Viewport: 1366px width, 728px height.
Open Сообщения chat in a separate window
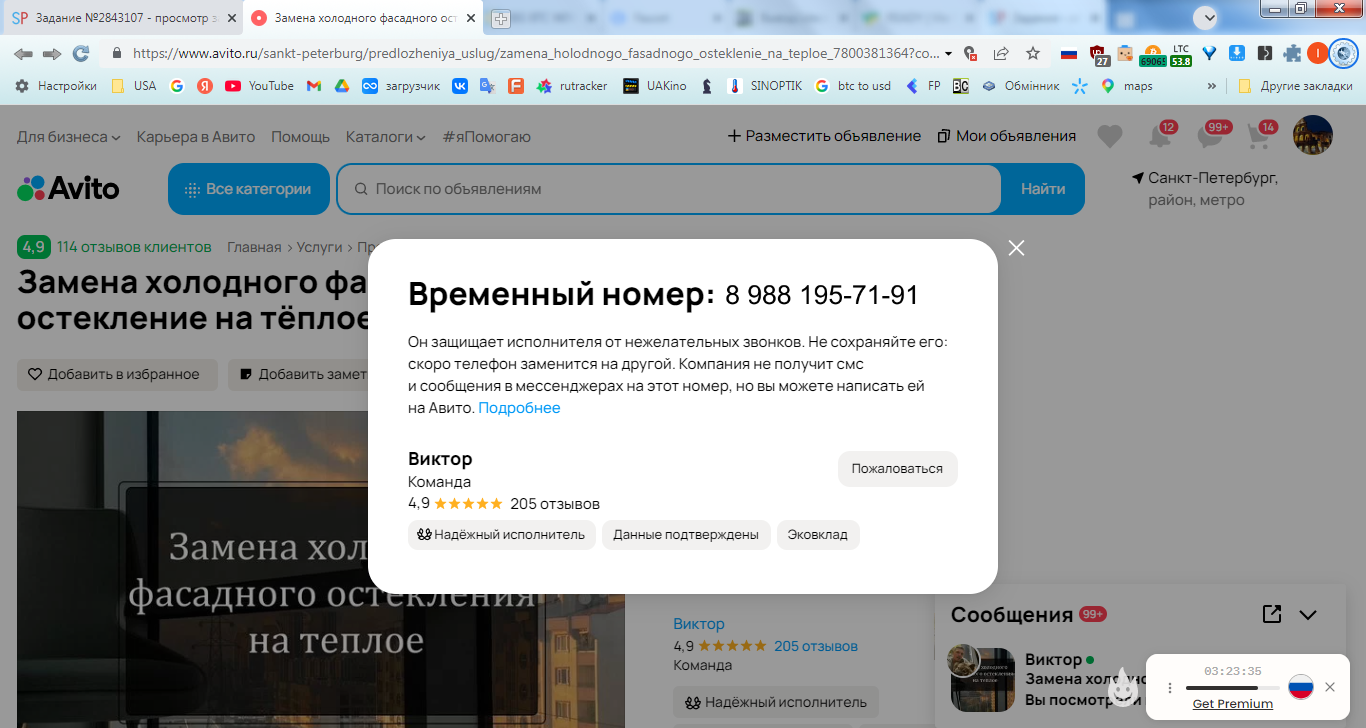pos(1272,614)
